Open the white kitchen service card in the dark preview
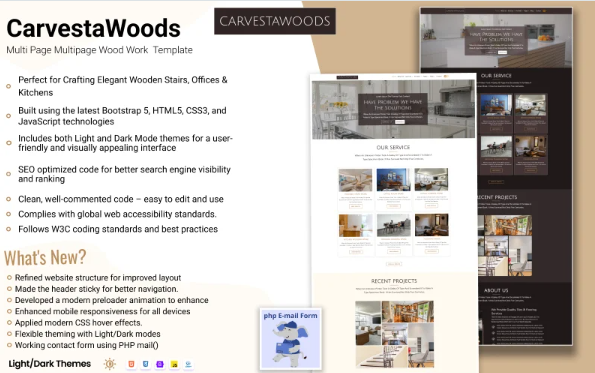 [530, 113]
